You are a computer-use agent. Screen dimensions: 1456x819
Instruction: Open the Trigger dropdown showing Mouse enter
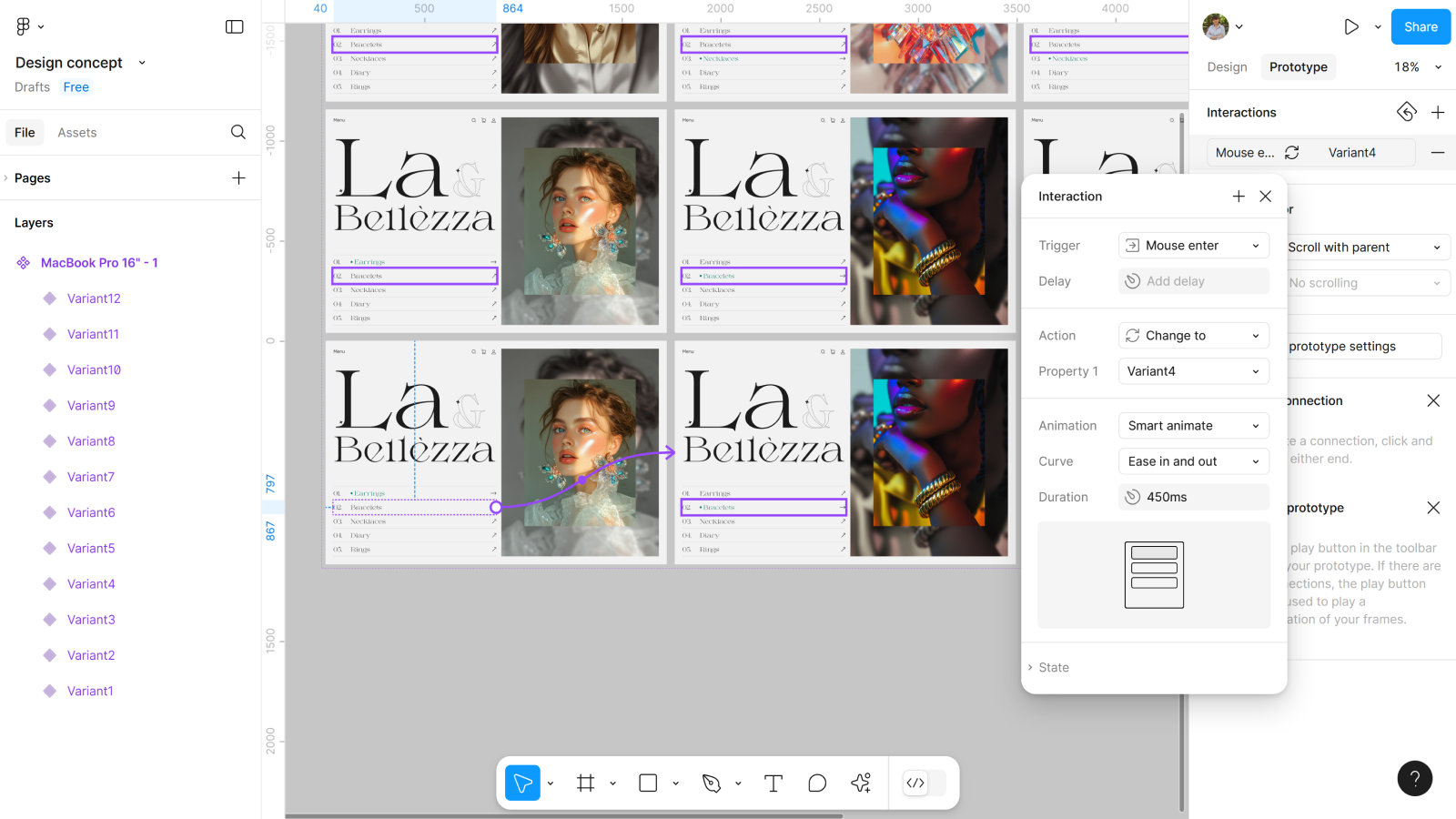point(1193,246)
